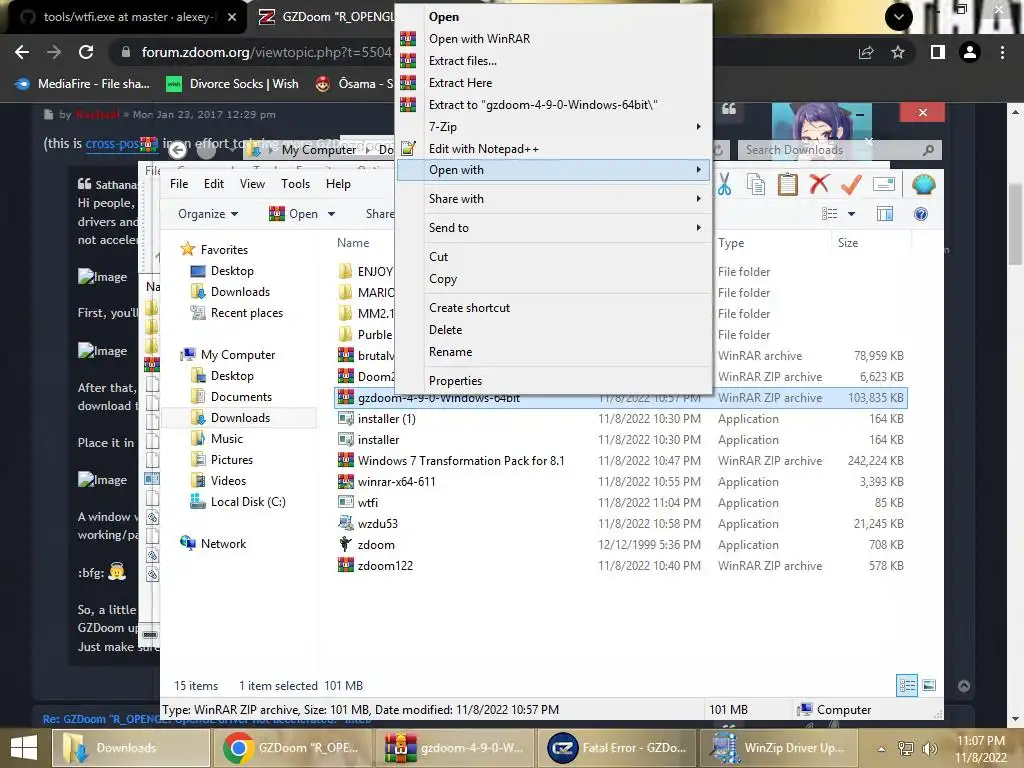Image resolution: width=1024 pixels, height=768 pixels.
Task: Expand the Send to submenu
Action: click(x=552, y=227)
